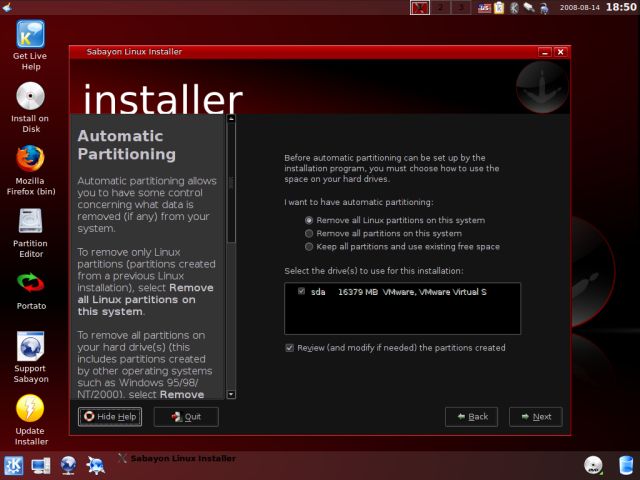
Task: Click the help panel scrollbar down arrow
Action: coord(231,394)
